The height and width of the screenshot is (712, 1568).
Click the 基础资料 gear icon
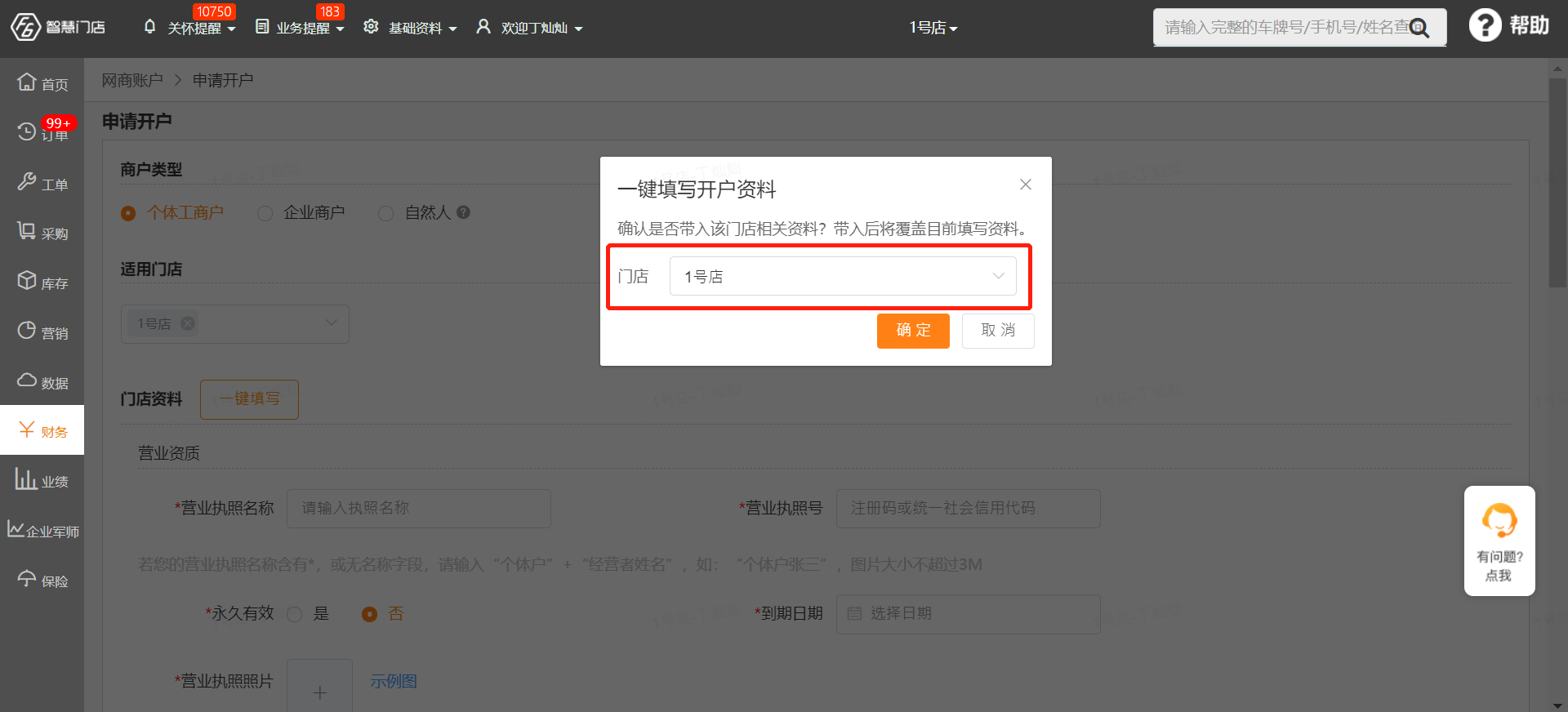tap(371, 27)
